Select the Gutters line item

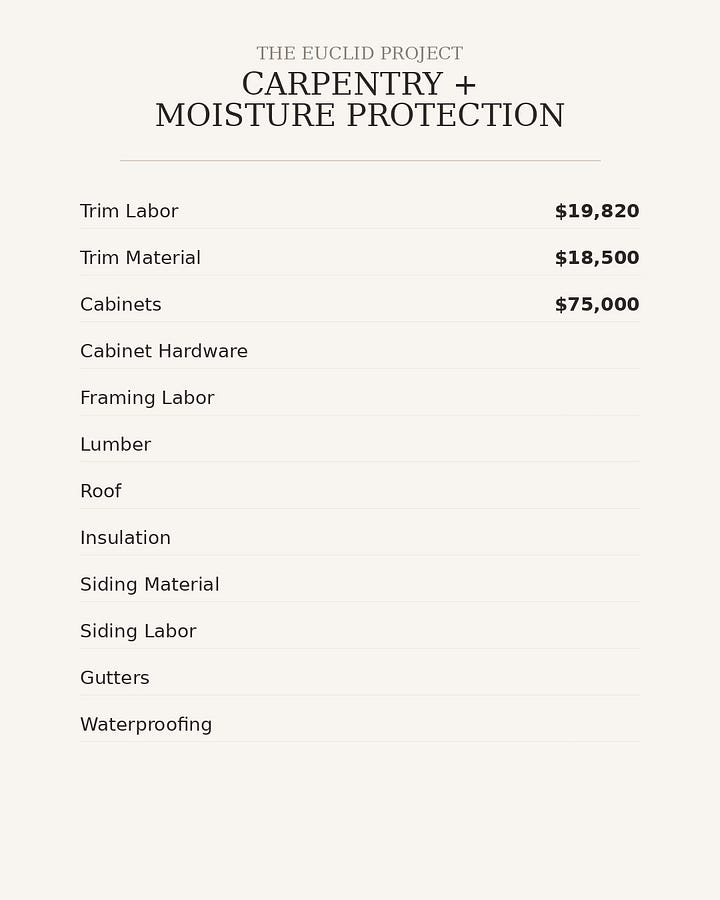coord(360,677)
